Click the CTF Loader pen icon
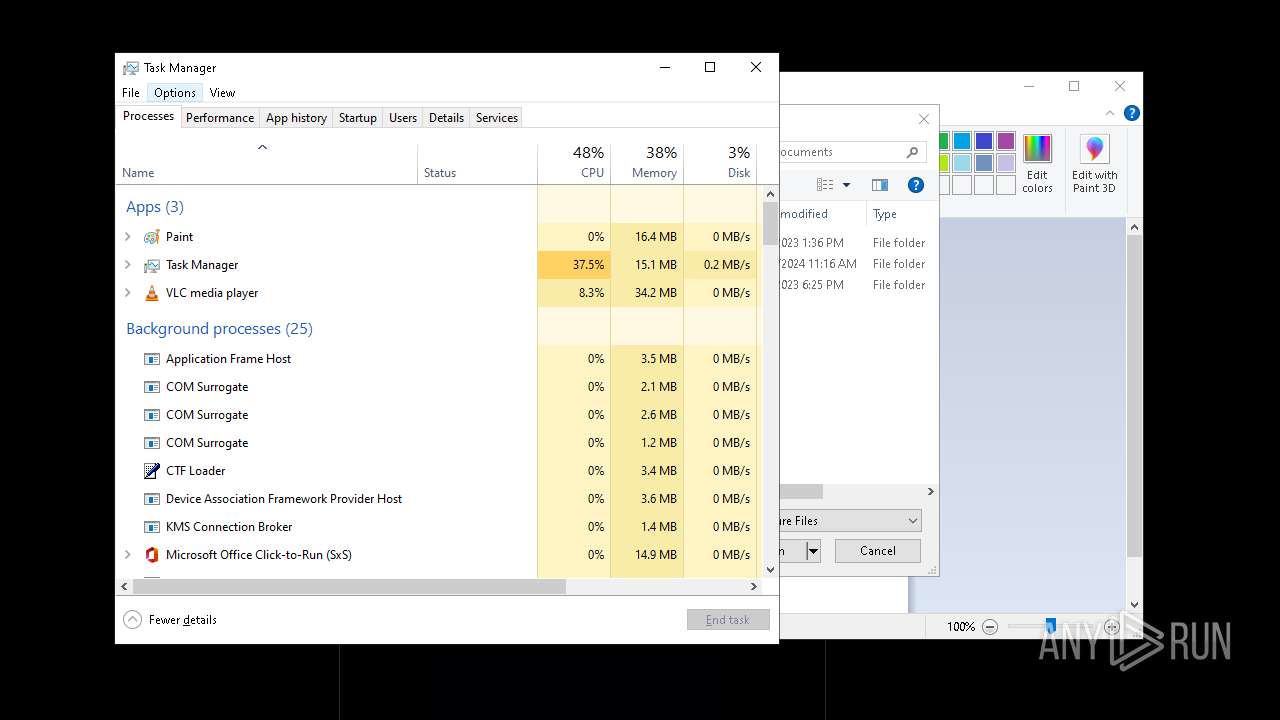This screenshot has width=1280, height=720. tap(151, 471)
